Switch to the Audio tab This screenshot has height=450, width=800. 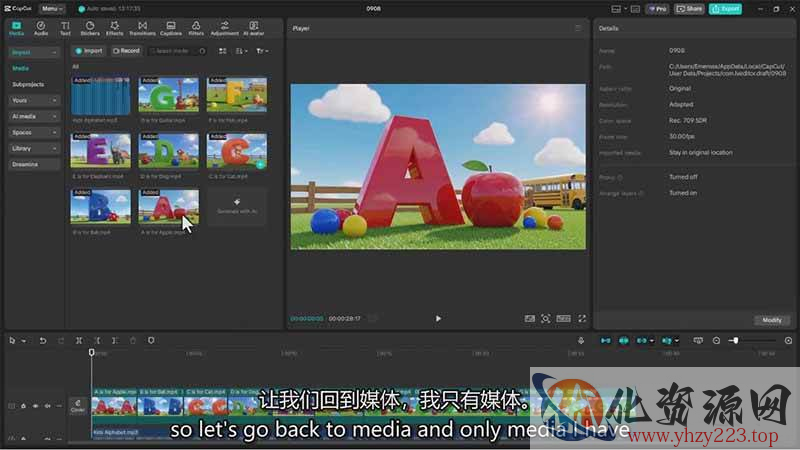point(41,28)
